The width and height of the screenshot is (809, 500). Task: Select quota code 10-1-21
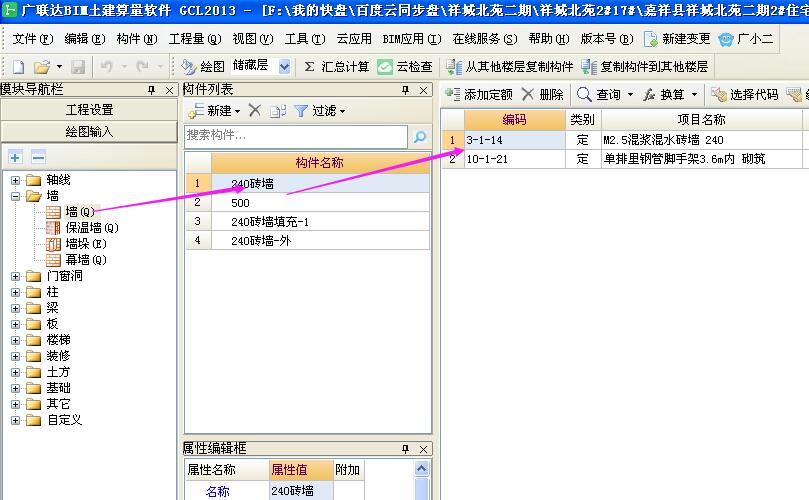(514, 159)
